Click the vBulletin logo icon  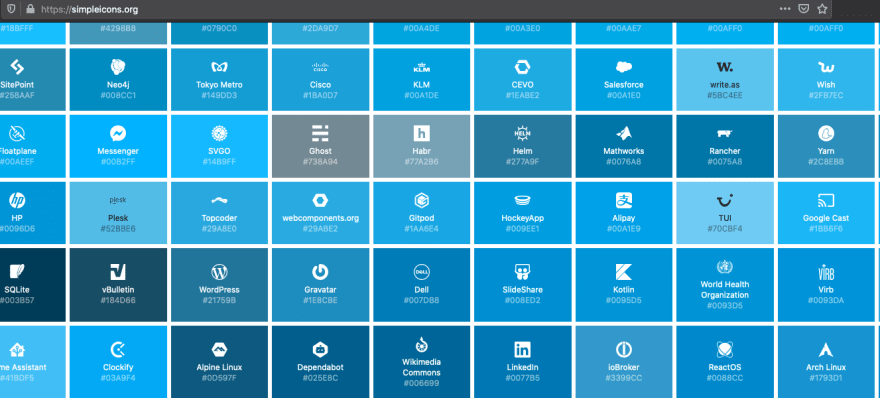point(118,272)
